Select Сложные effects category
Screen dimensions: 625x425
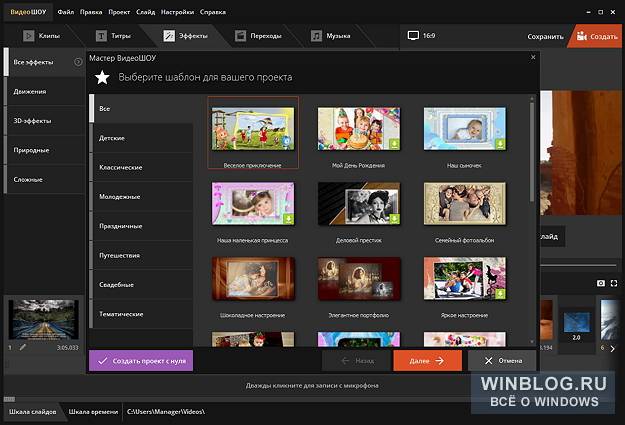[44, 179]
